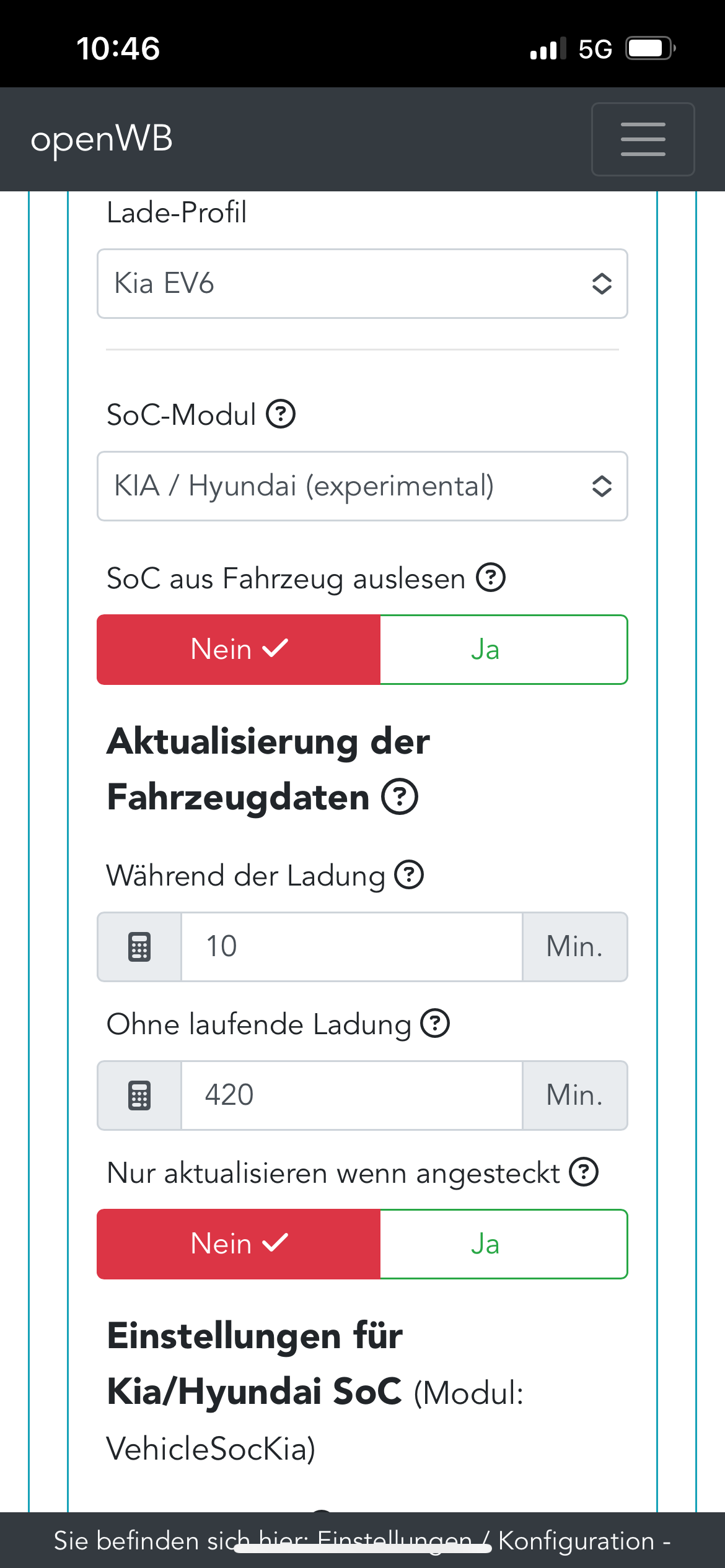The width and height of the screenshot is (725, 1568).
Task: Focus the Während der Ladung minutes field
Action: tap(351, 947)
